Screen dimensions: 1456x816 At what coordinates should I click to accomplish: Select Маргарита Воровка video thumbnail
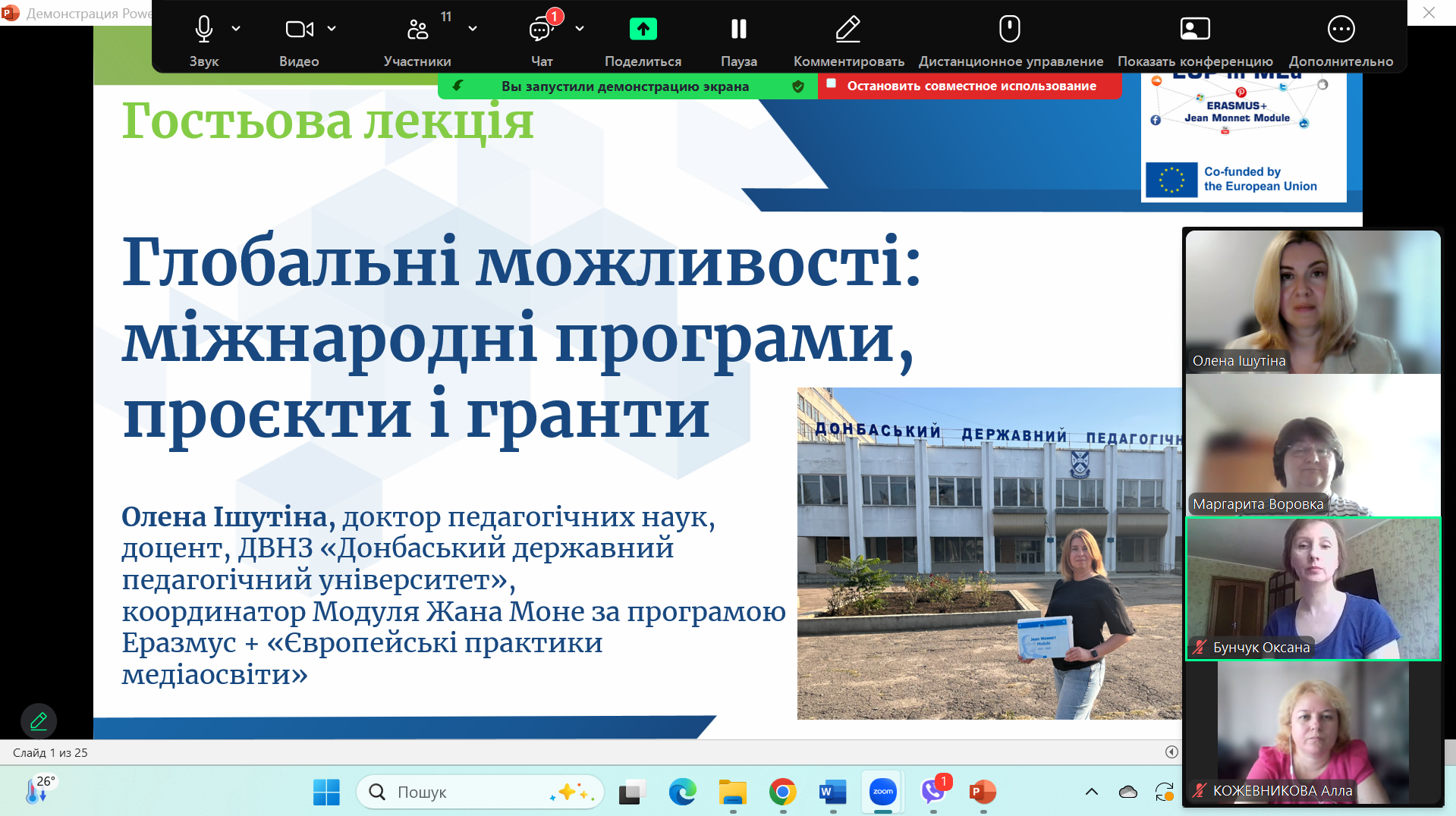point(1313,445)
